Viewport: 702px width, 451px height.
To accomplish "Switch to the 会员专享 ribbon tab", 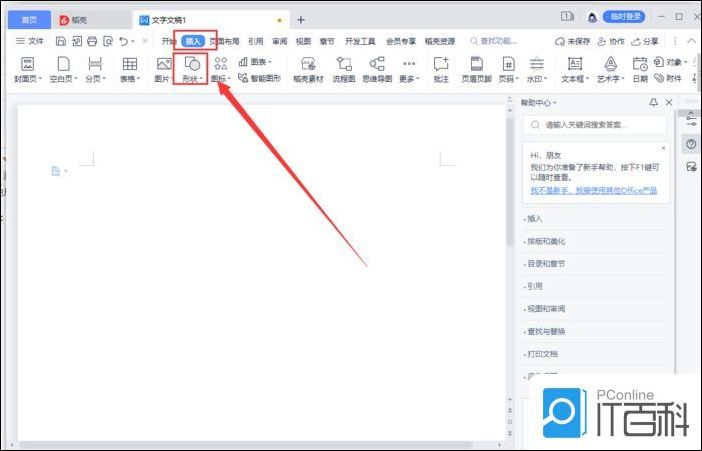I will tap(401, 41).
